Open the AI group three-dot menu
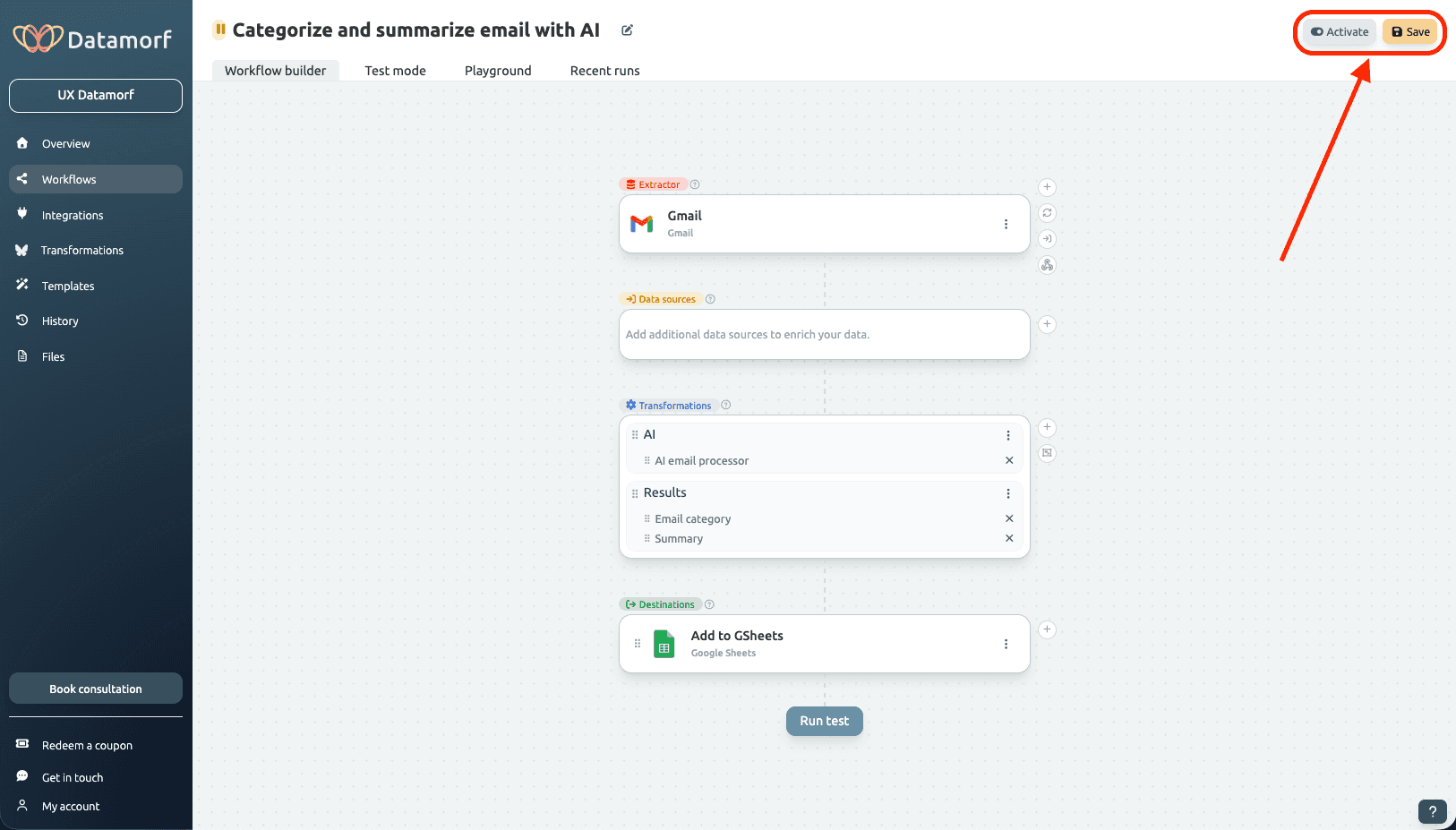This screenshot has width=1456, height=830. point(1008,435)
